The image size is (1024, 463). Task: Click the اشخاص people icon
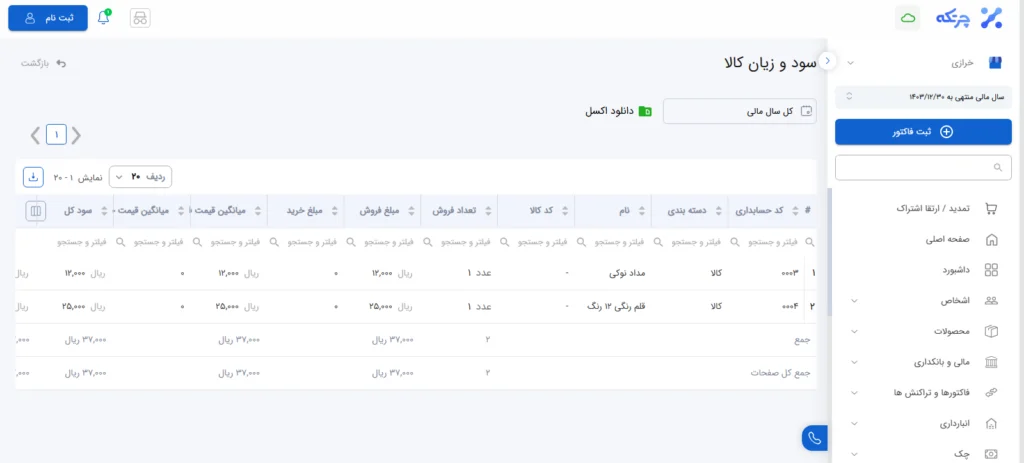click(991, 301)
